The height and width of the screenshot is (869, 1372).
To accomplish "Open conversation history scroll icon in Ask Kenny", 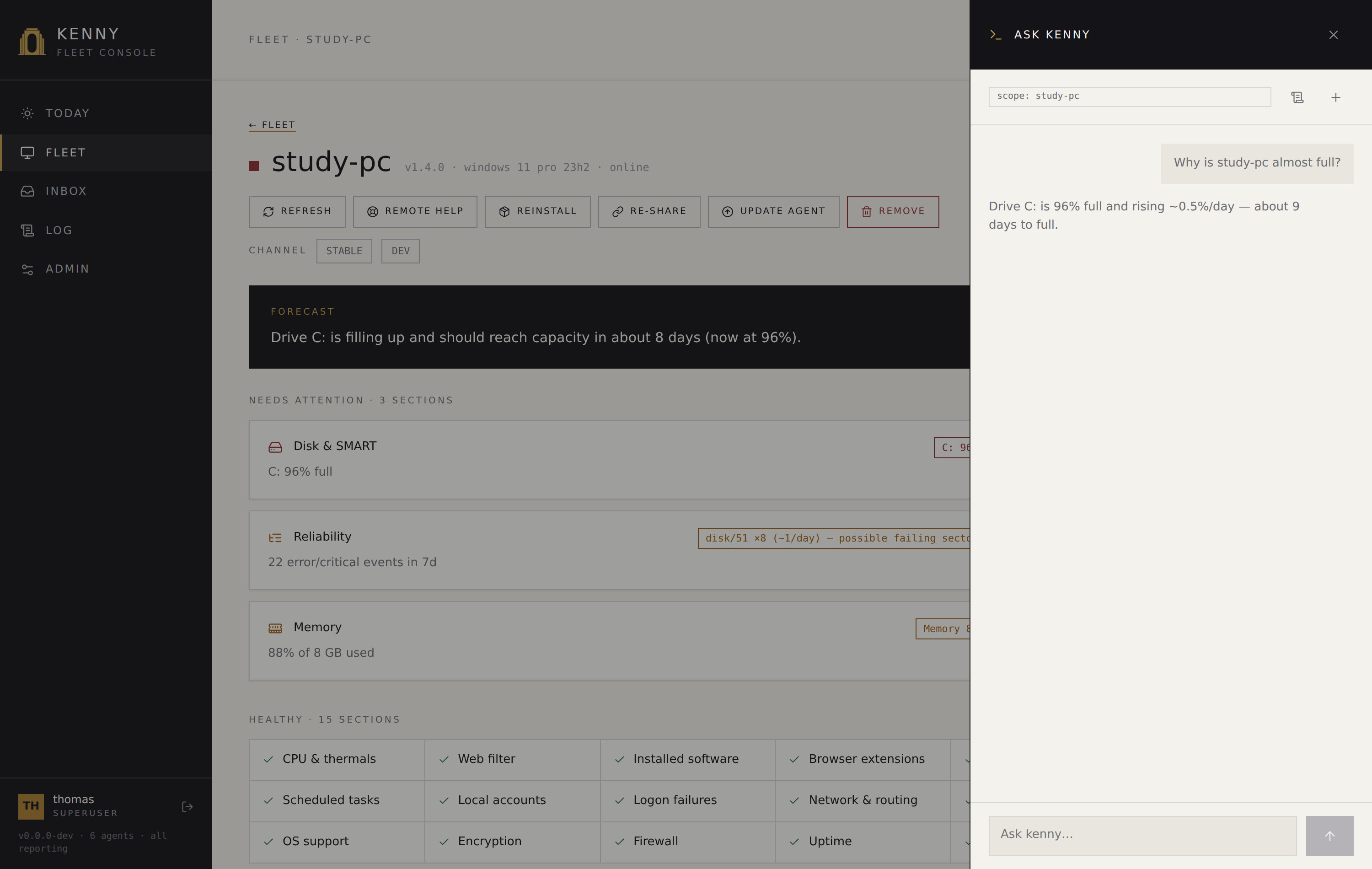I will 1297,97.
